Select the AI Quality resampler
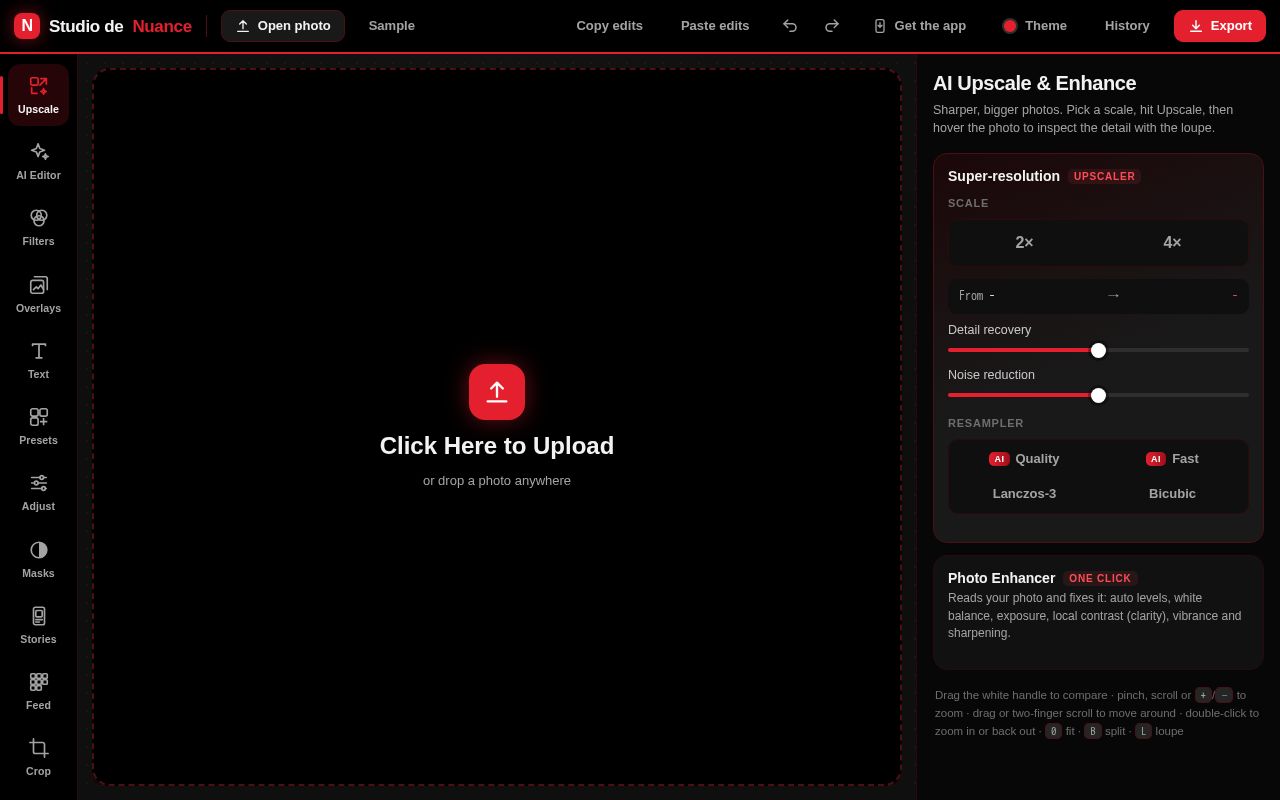The image size is (1280, 800). click(1024, 459)
